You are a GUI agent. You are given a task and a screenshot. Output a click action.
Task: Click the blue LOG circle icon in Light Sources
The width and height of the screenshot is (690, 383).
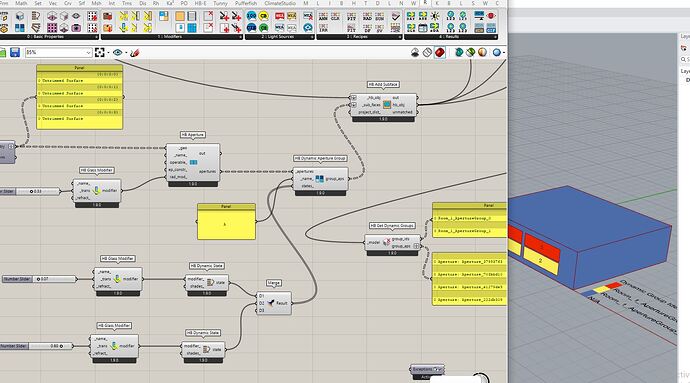click(x=251, y=17)
